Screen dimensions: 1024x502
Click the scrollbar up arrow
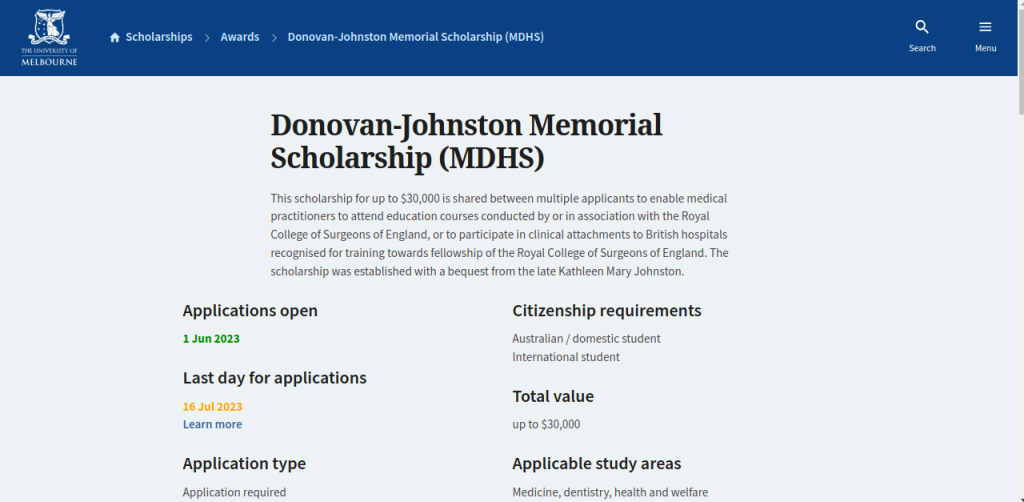coord(1018,6)
